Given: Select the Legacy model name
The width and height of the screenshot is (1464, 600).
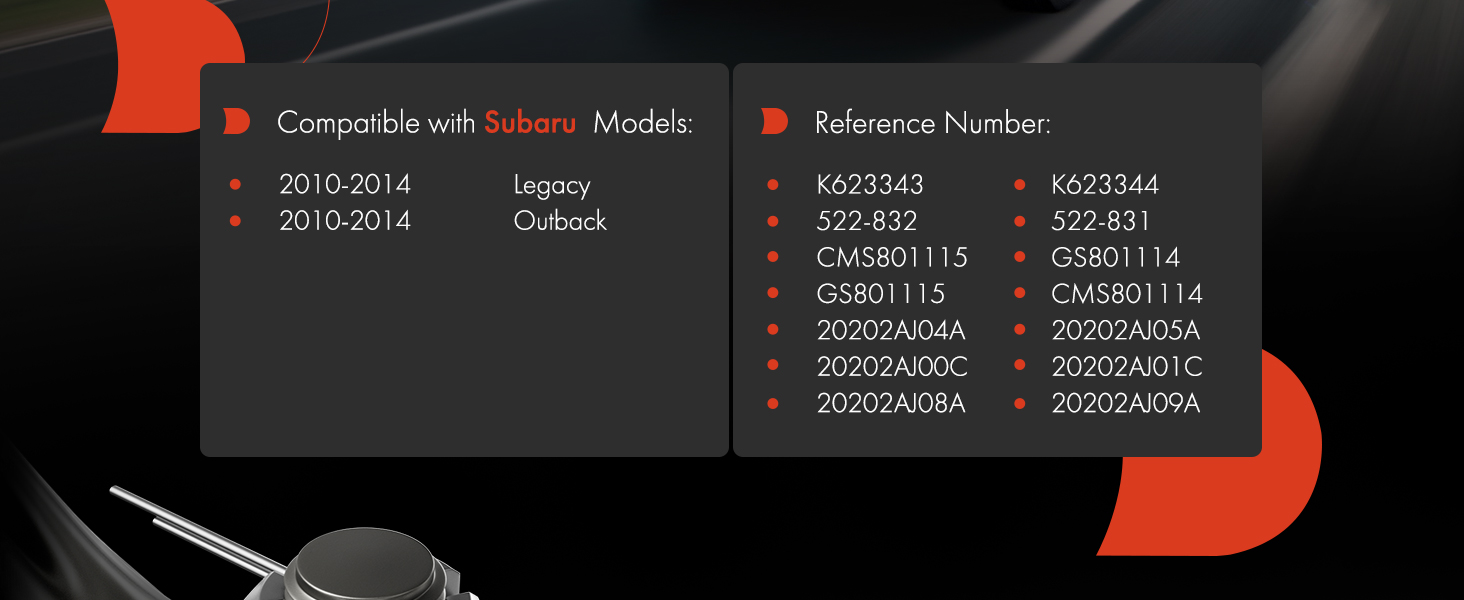Looking at the screenshot, I should pyautogui.click(x=552, y=186).
